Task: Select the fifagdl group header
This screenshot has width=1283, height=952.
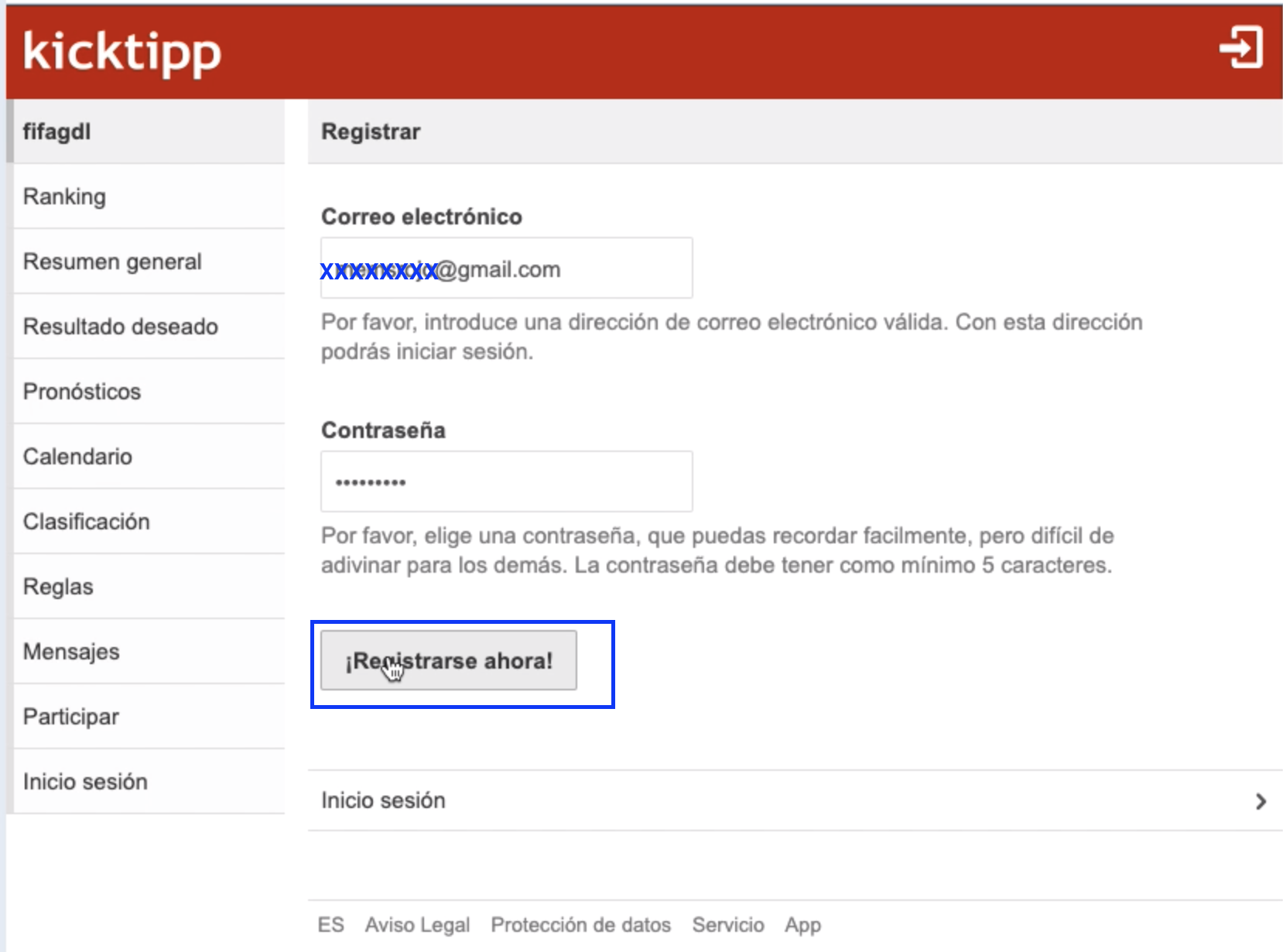Action: [57, 132]
